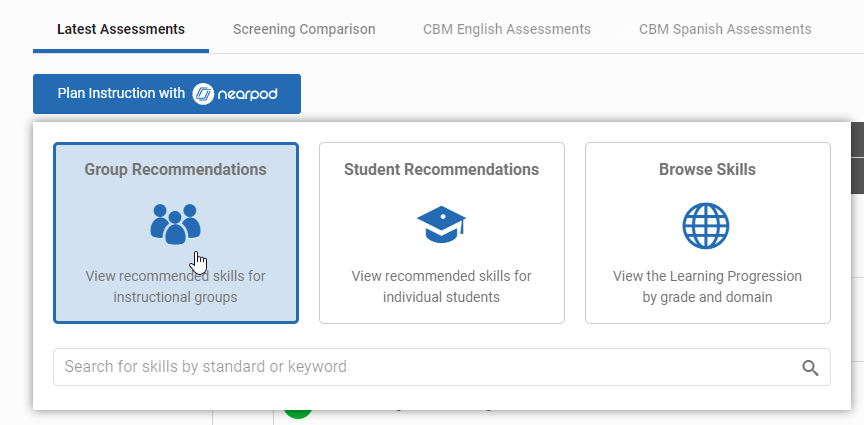Click the Nearpod logo icon
This screenshot has height=425, width=864.
click(x=203, y=94)
